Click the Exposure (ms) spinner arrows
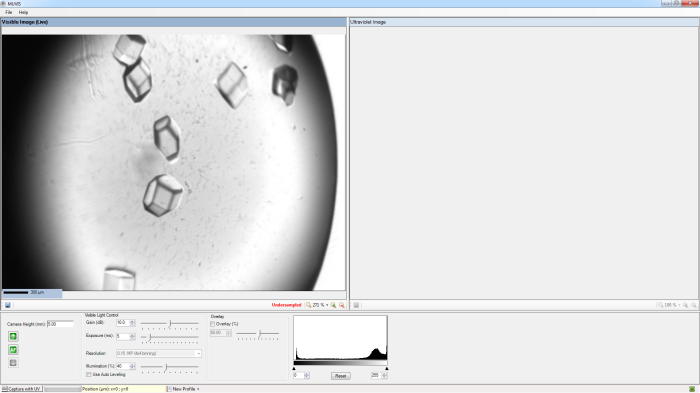The image size is (700, 393). click(132, 336)
